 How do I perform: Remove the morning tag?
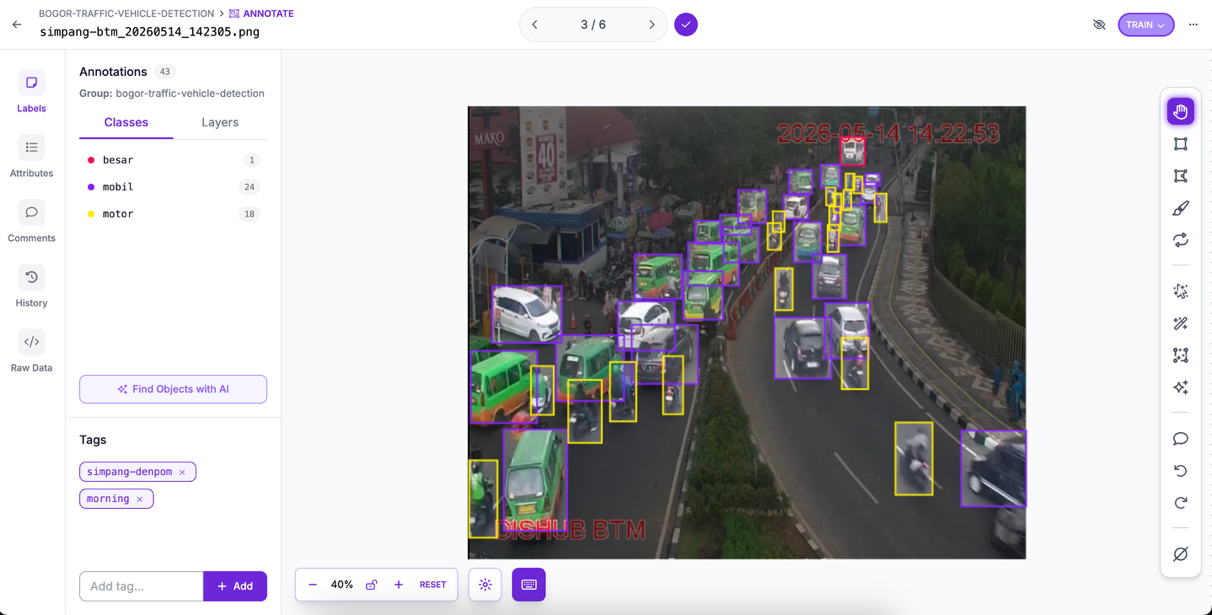[139, 499]
